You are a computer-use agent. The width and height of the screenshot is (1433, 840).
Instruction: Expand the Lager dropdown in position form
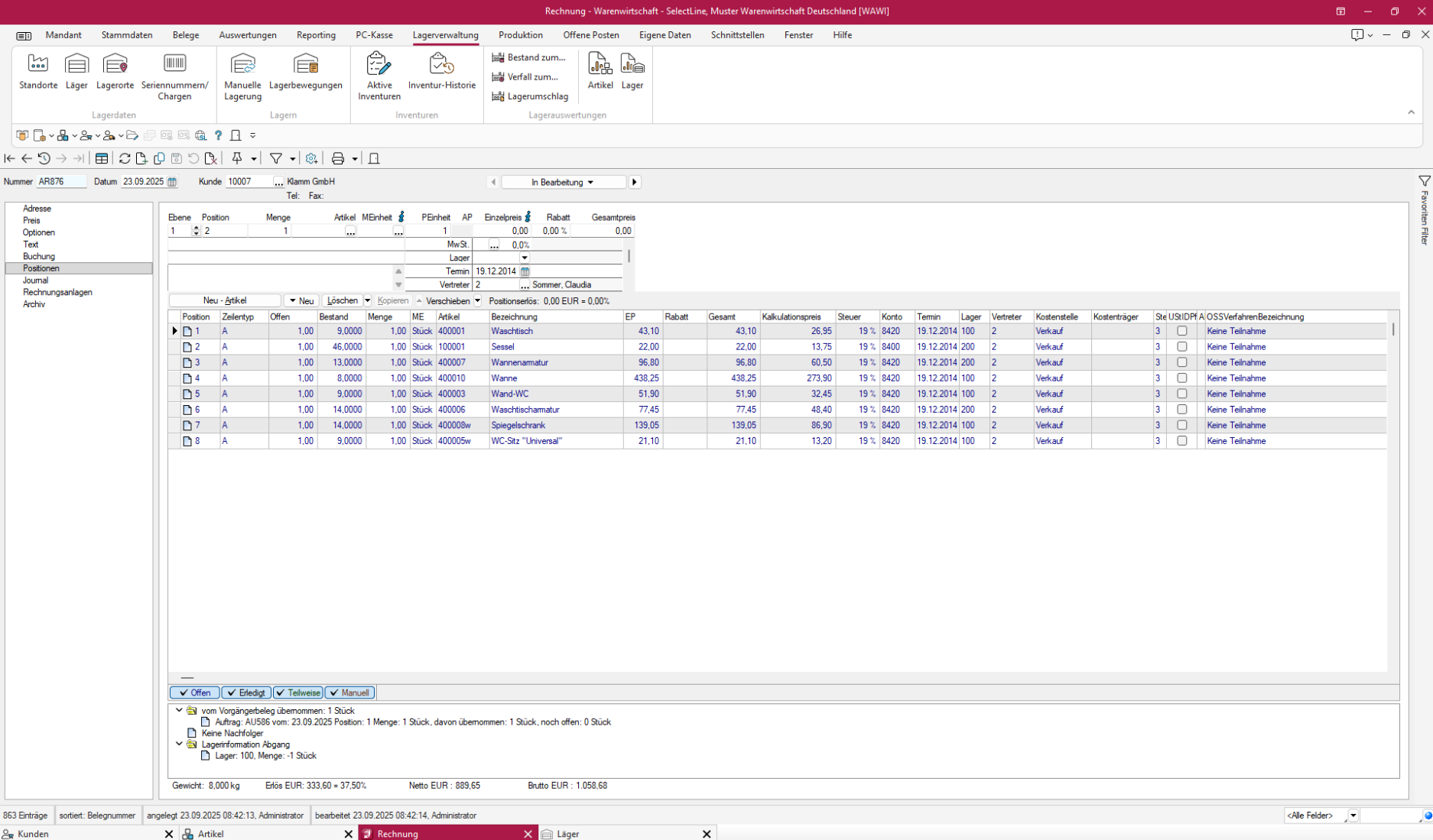coord(525,258)
